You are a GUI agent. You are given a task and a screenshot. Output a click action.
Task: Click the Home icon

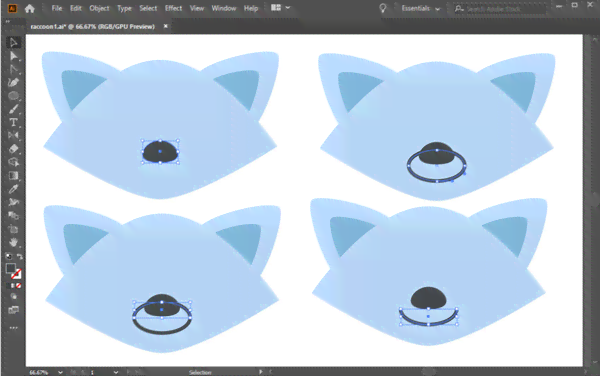pyautogui.click(x=29, y=8)
